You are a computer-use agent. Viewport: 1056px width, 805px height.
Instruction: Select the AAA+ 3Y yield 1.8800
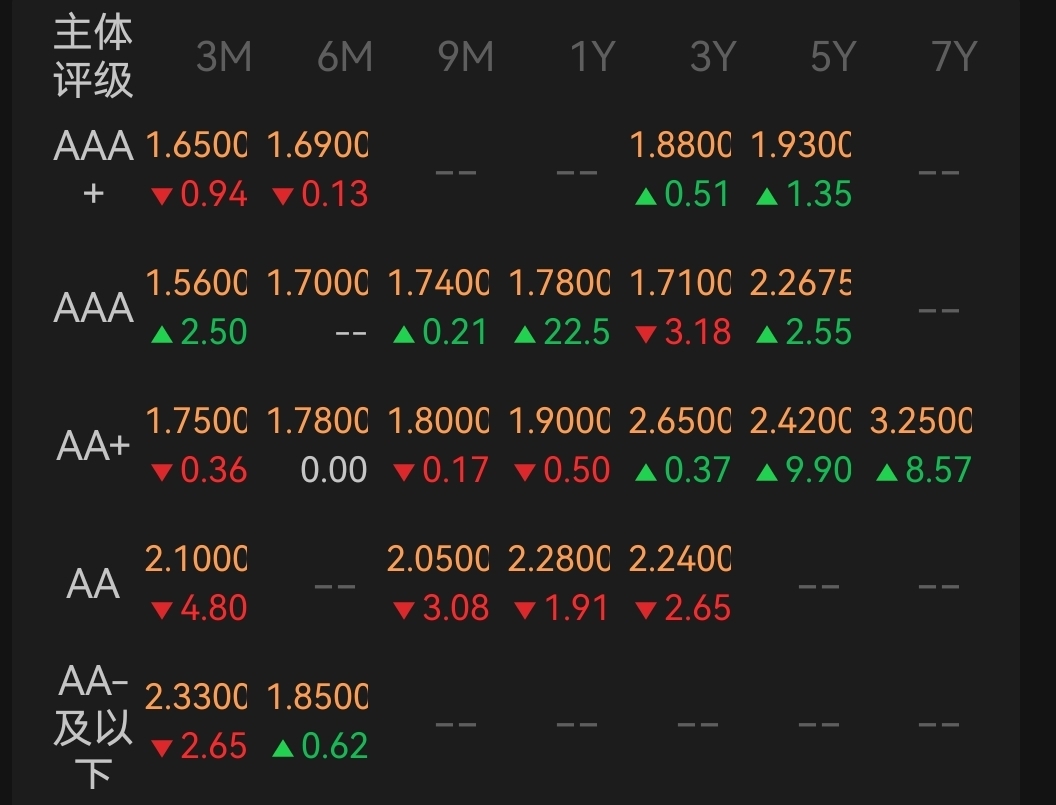(x=680, y=146)
